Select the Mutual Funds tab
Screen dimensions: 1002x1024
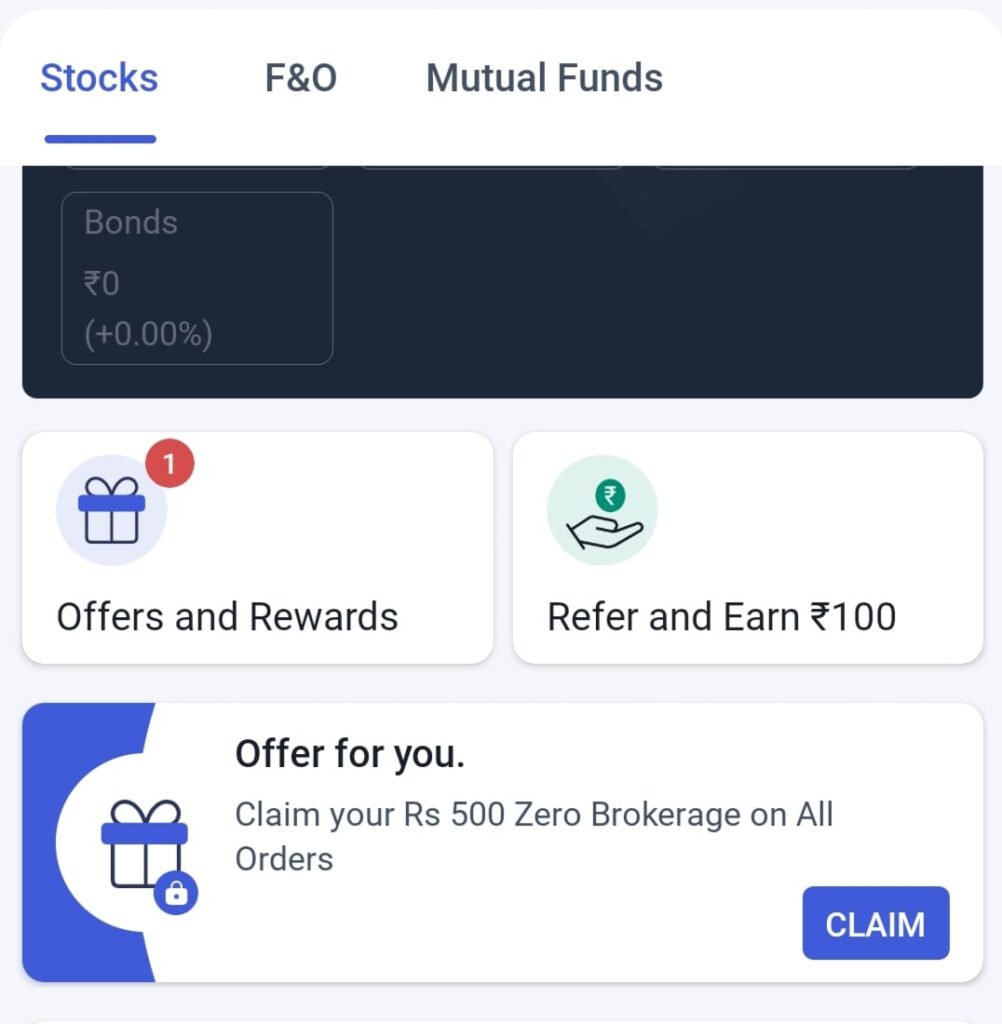pyautogui.click(x=544, y=78)
